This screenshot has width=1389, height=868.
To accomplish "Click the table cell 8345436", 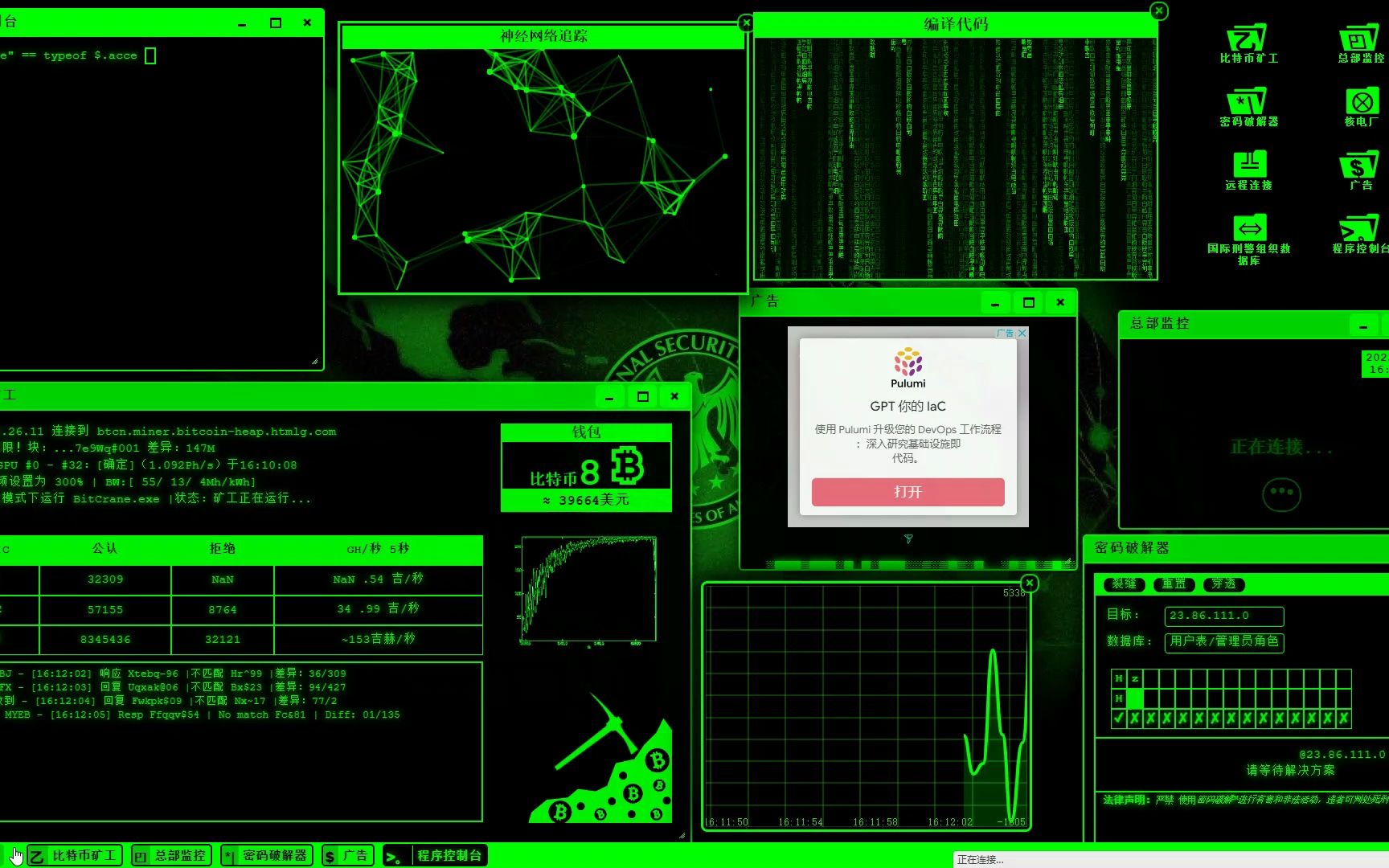I will click(105, 640).
